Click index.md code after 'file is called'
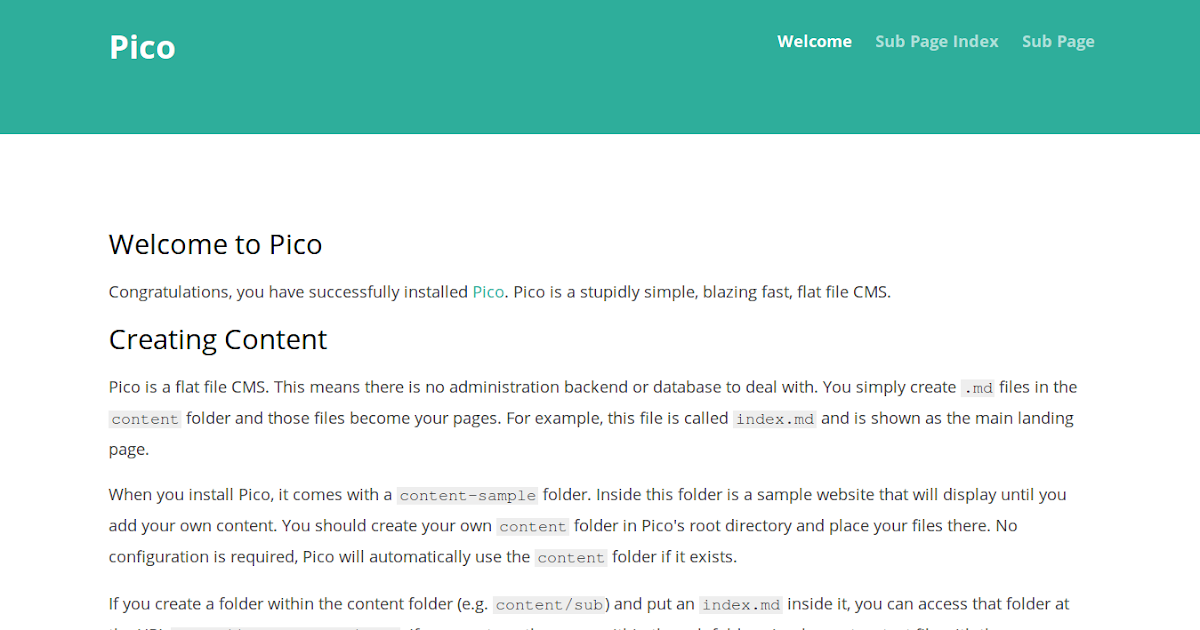The width and height of the screenshot is (1200, 630). point(775,419)
